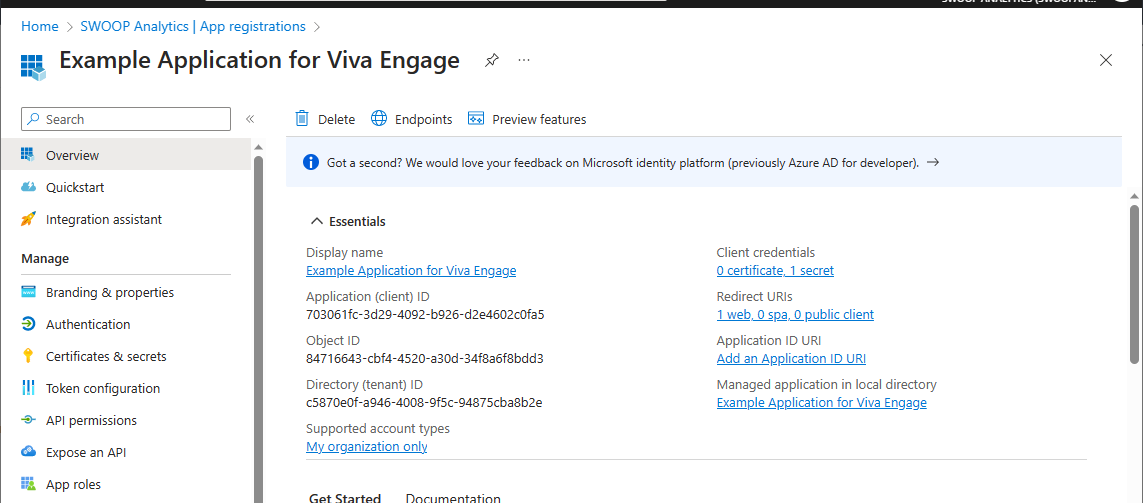
Task: Click the sidebar scroll-up arrow
Action: pyautogui.click(x=258, y=147)
